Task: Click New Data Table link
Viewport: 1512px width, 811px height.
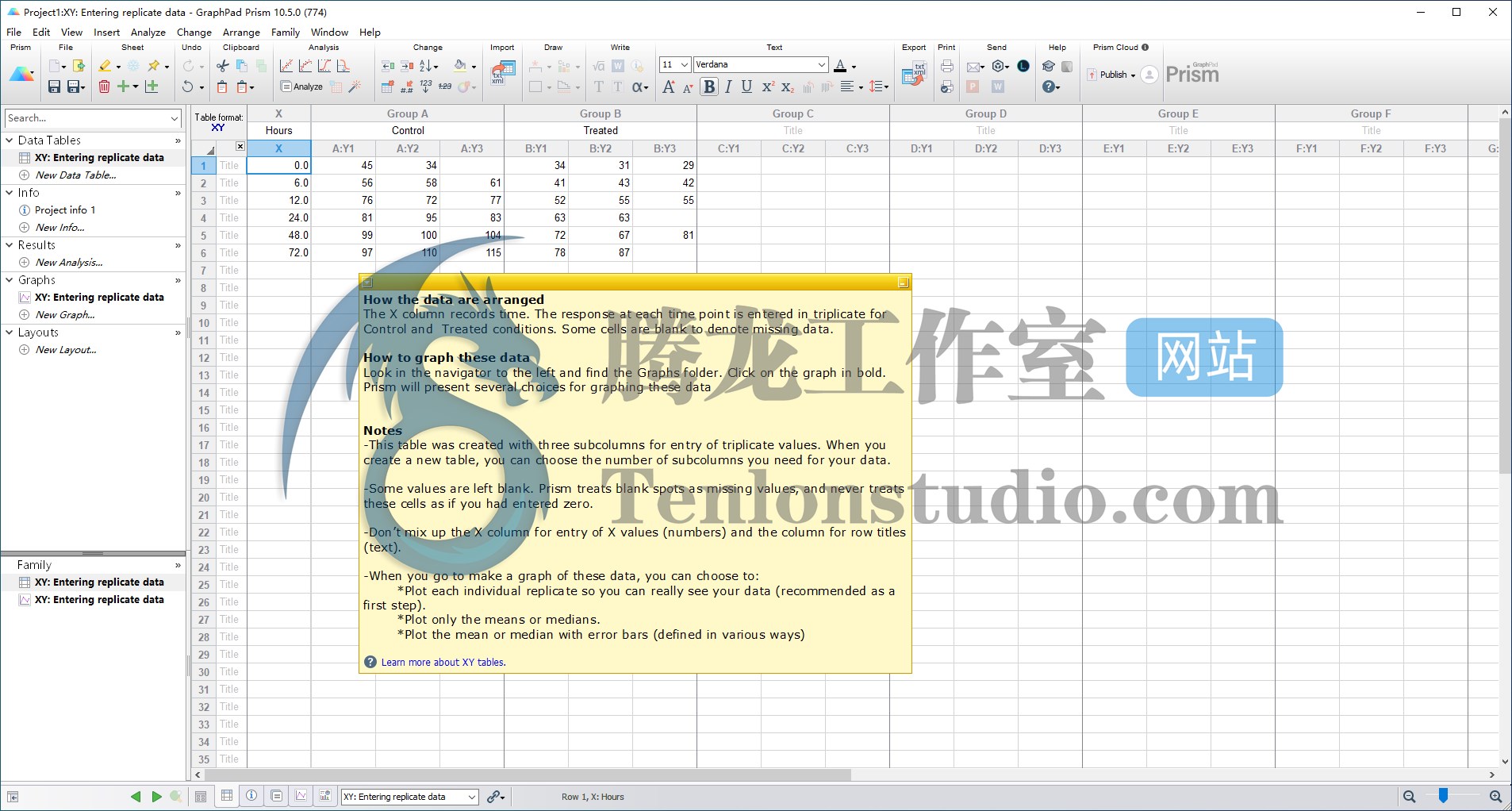Action: pos(76,175)
